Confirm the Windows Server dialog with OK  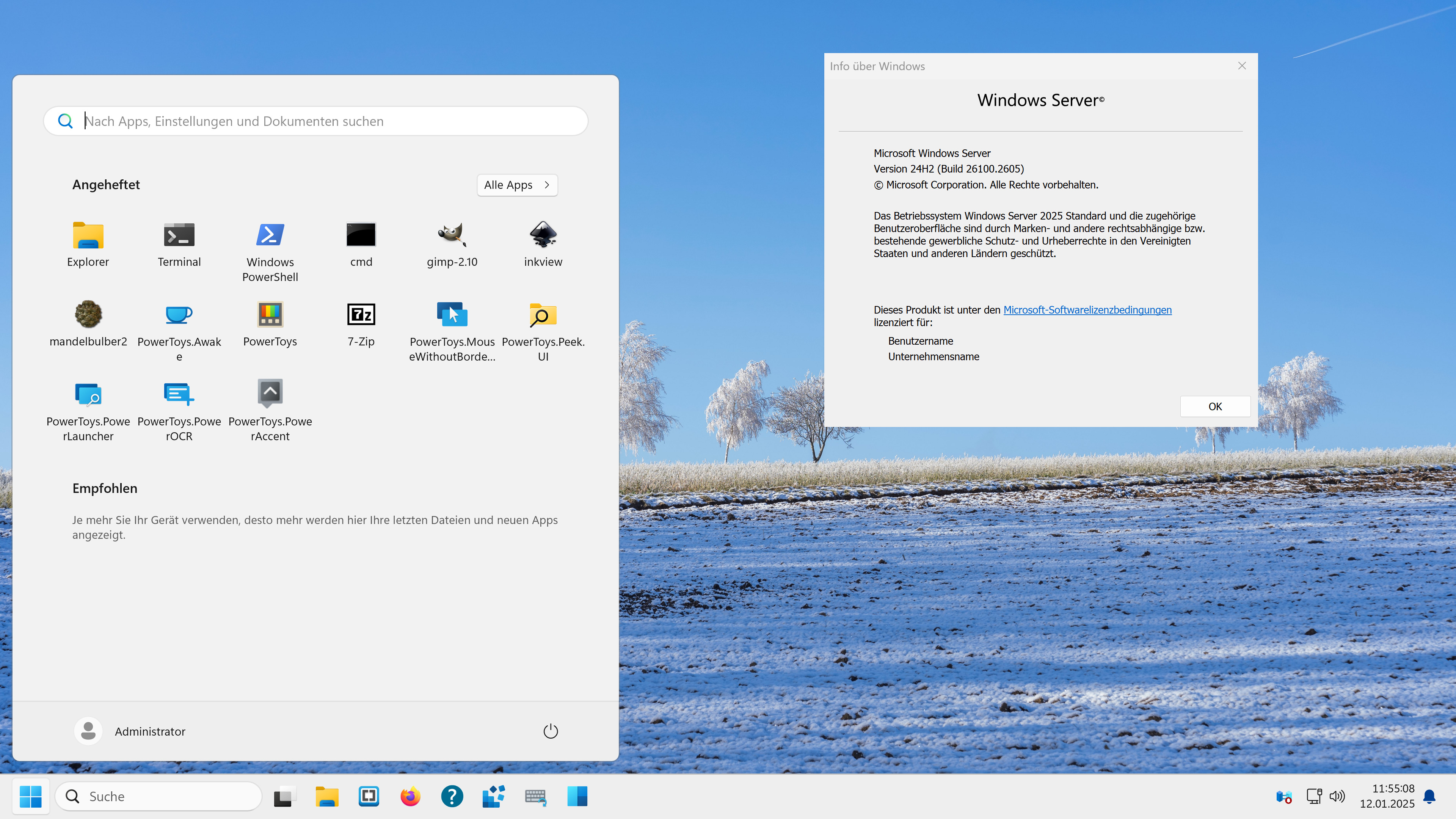click(x=1214, y=406)
